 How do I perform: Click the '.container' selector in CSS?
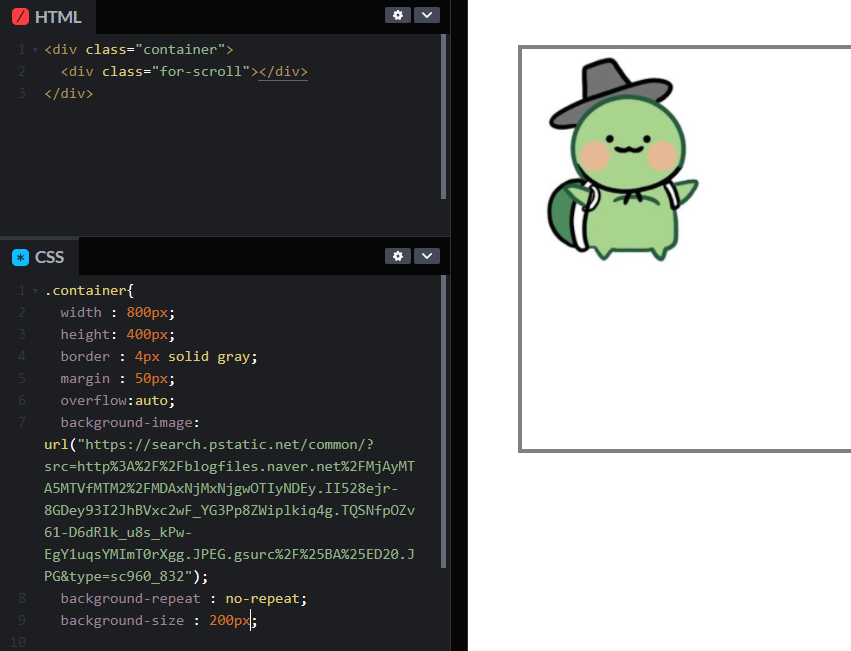(x=85, y=290)
